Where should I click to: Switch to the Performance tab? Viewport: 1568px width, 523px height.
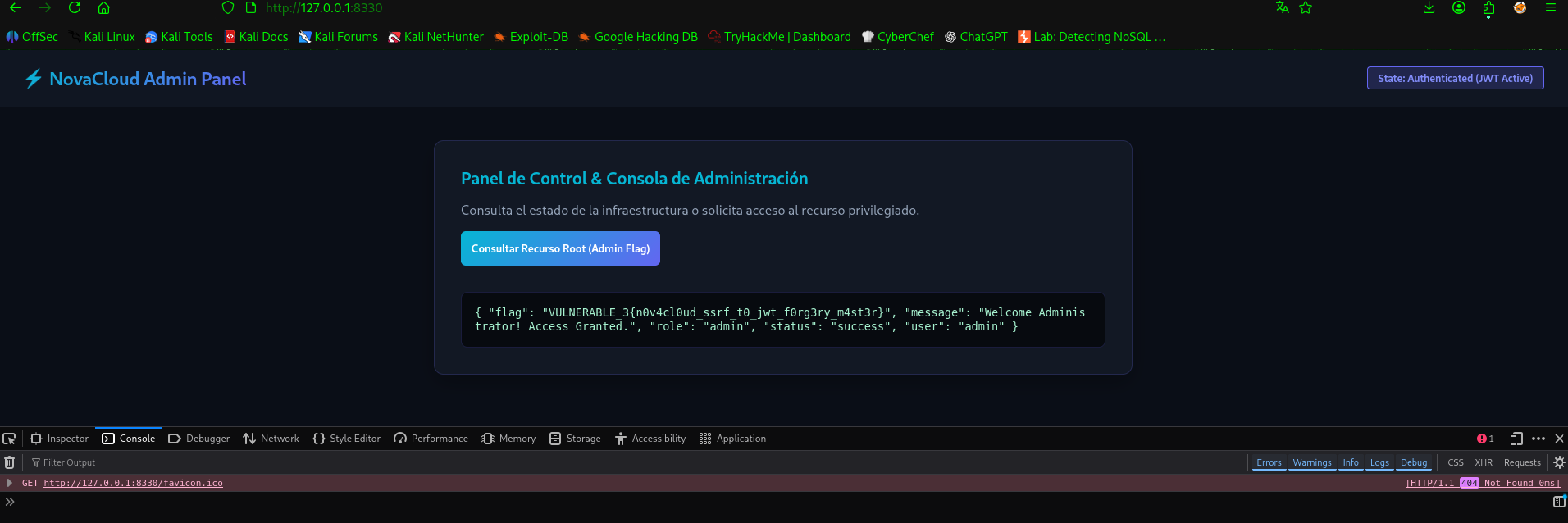tap(431, 439)
